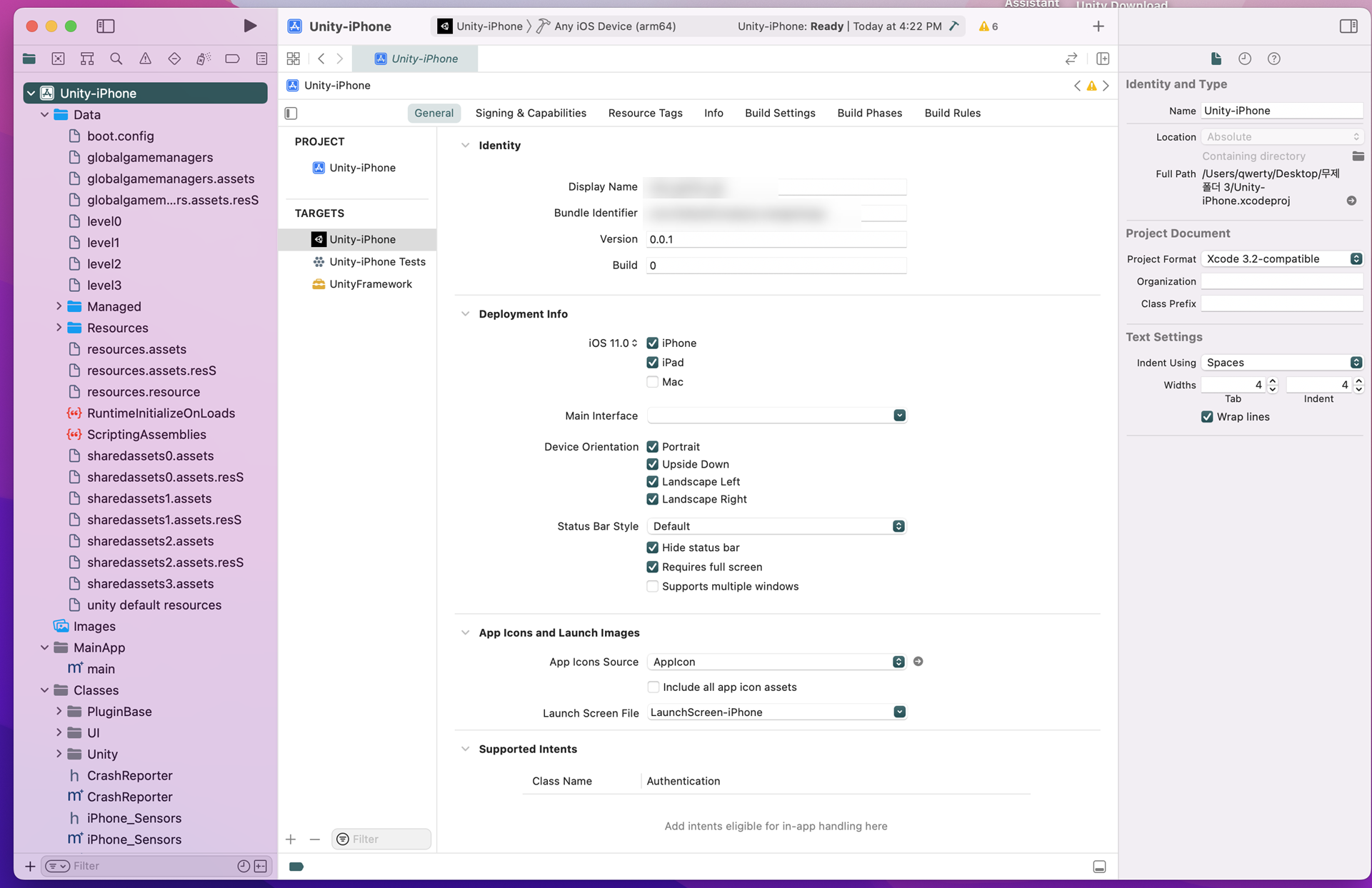Show the History inspector clock icon
The image size is (1372, 888).
point(1244,59)
